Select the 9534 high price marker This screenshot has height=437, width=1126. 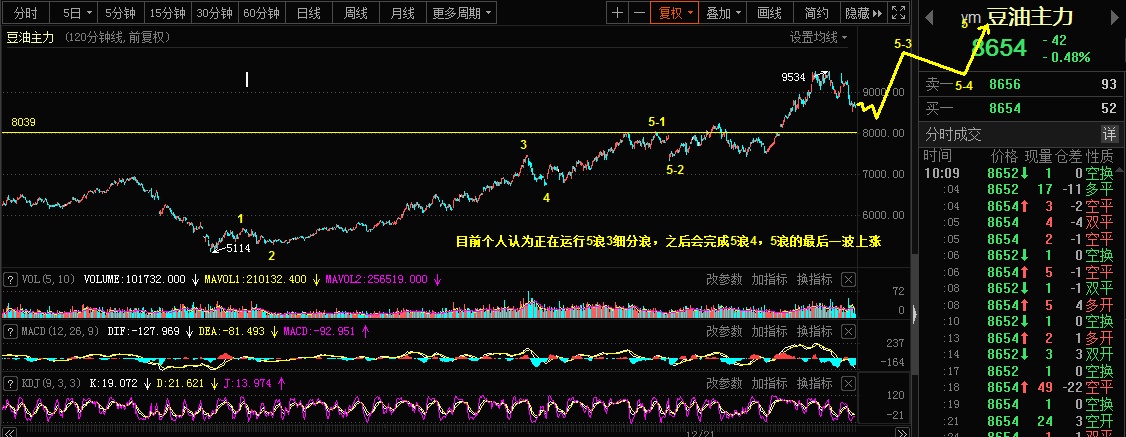point(795,76)
